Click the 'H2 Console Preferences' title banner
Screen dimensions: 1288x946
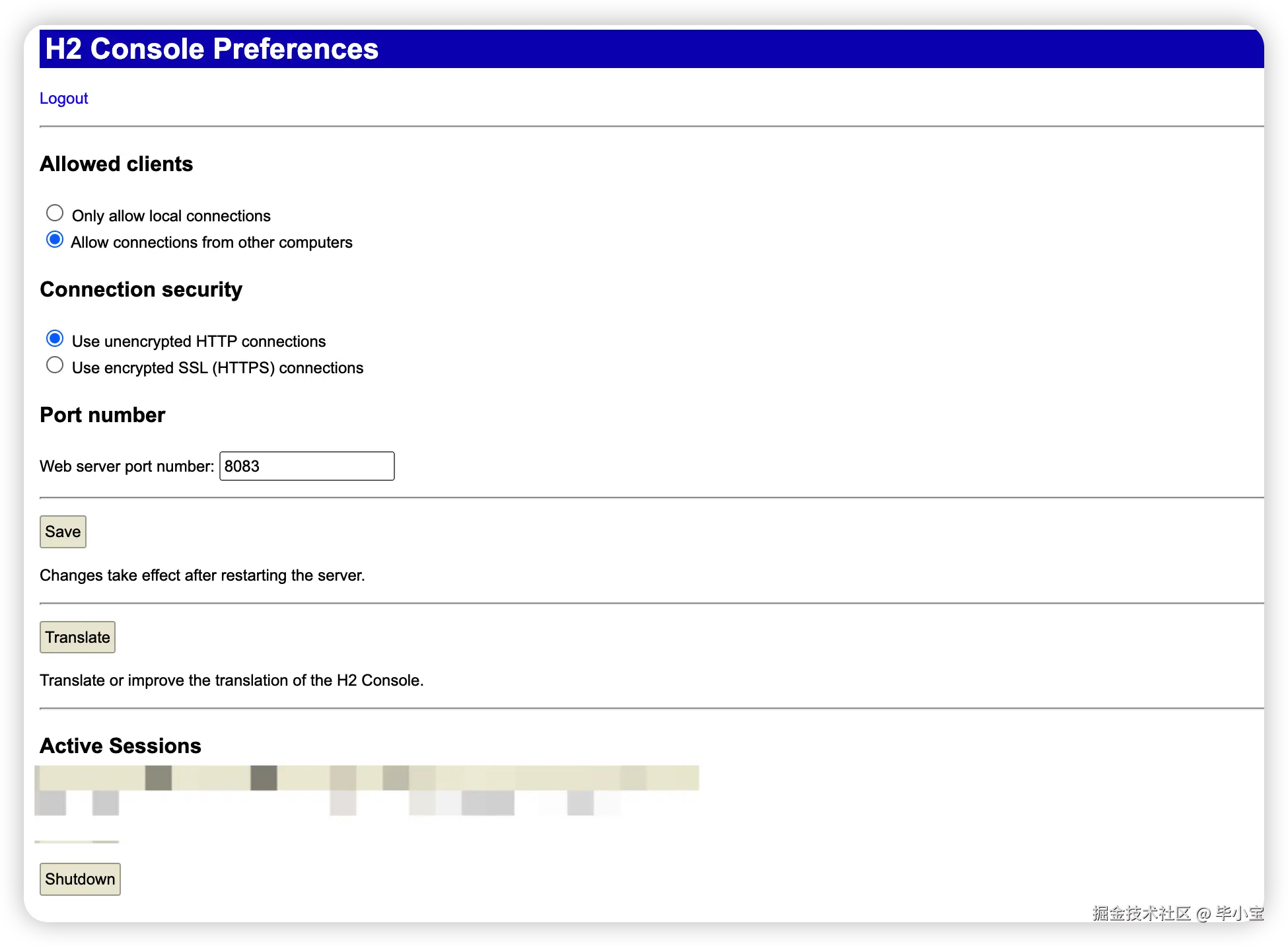pyautogui.click(x=211, y=49)
